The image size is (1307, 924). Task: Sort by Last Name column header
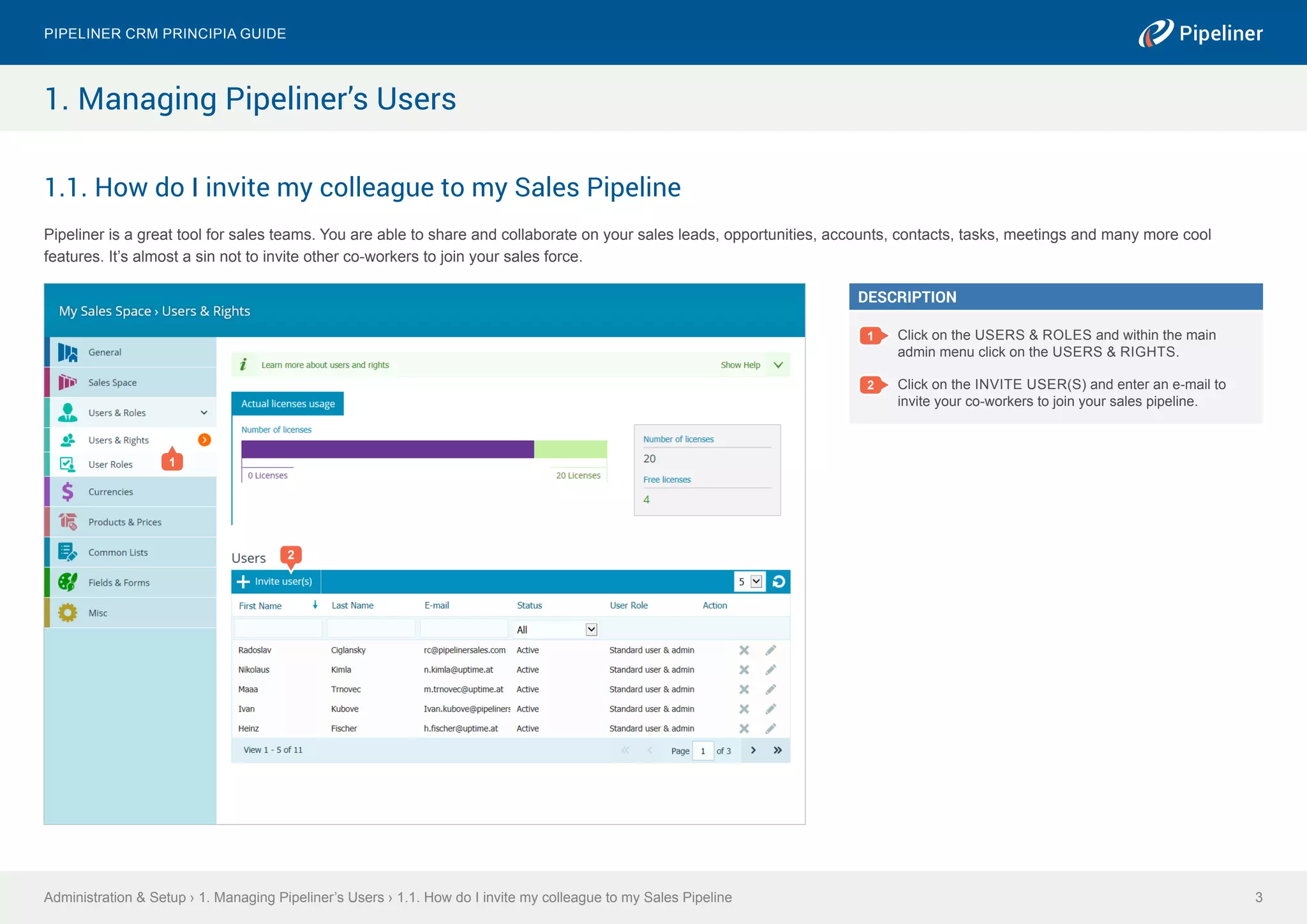[352, 605]
